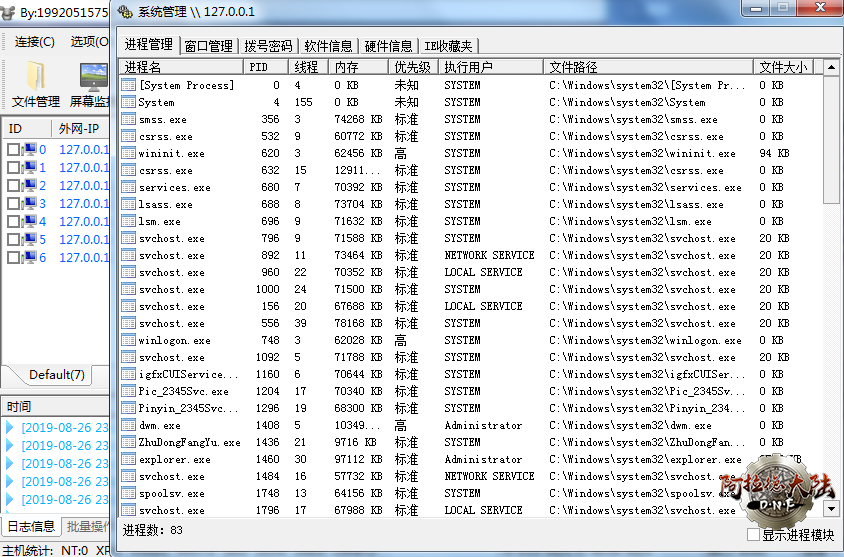
Task: Switch to the 窗口管理 tab
Action: point(208,46)
